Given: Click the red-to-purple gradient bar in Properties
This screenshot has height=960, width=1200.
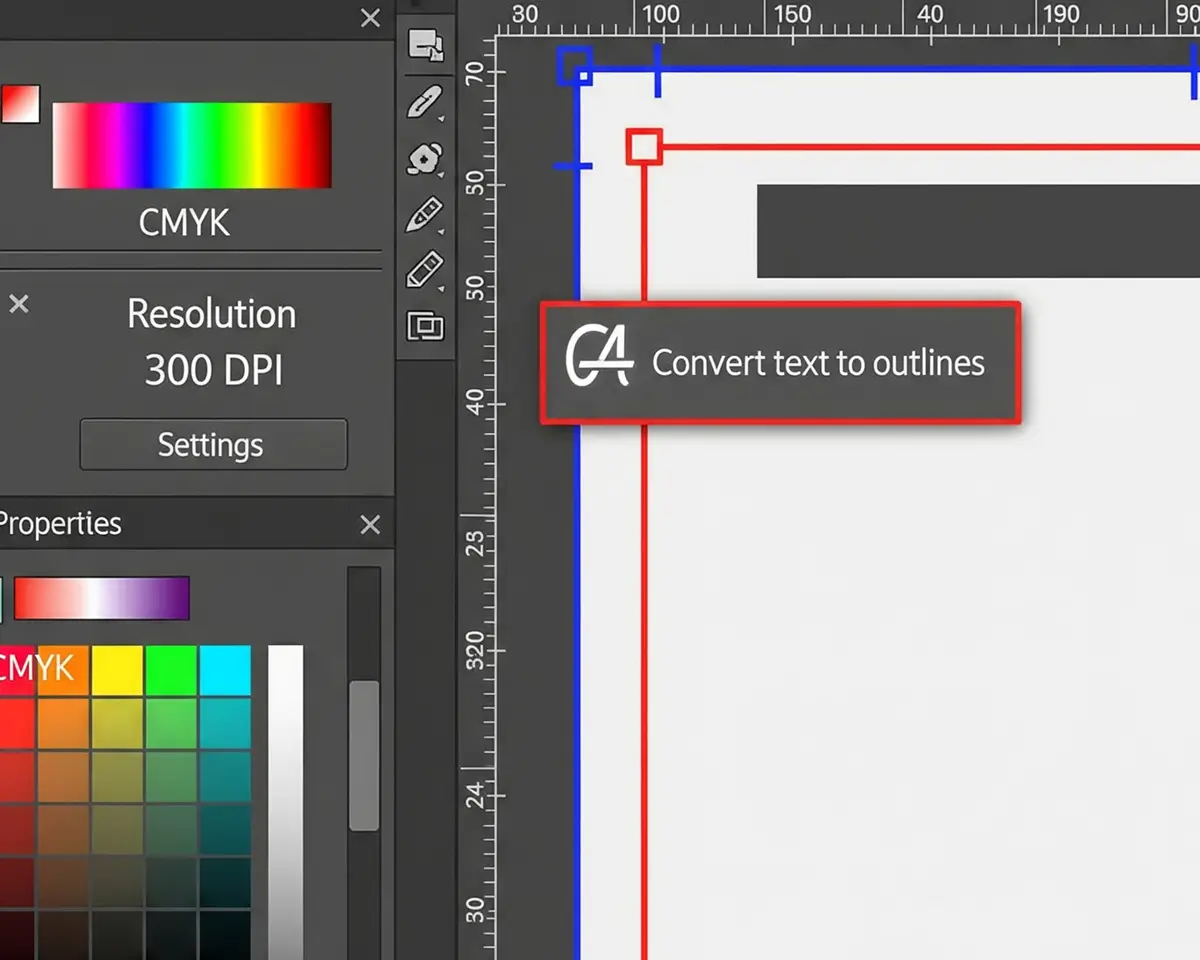Looking at the screenshot, I should coord(101,598).
